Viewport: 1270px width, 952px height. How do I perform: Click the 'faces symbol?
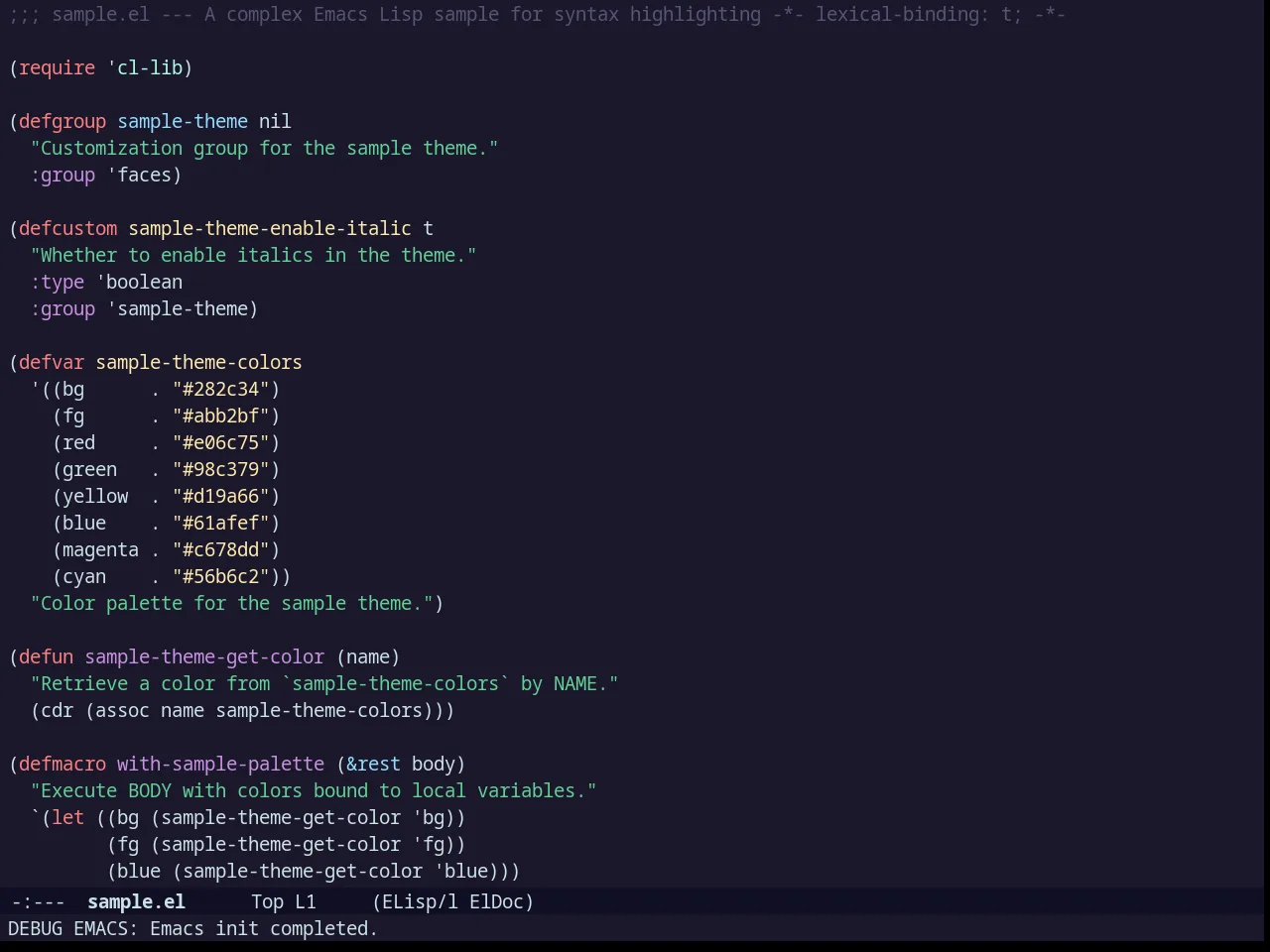[140, 175]
